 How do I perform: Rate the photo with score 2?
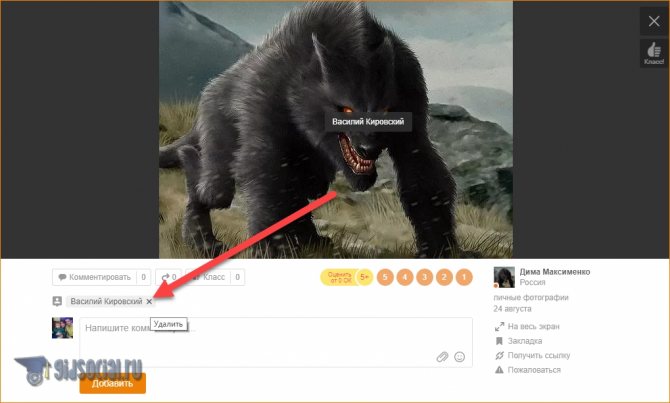[444, 277]
